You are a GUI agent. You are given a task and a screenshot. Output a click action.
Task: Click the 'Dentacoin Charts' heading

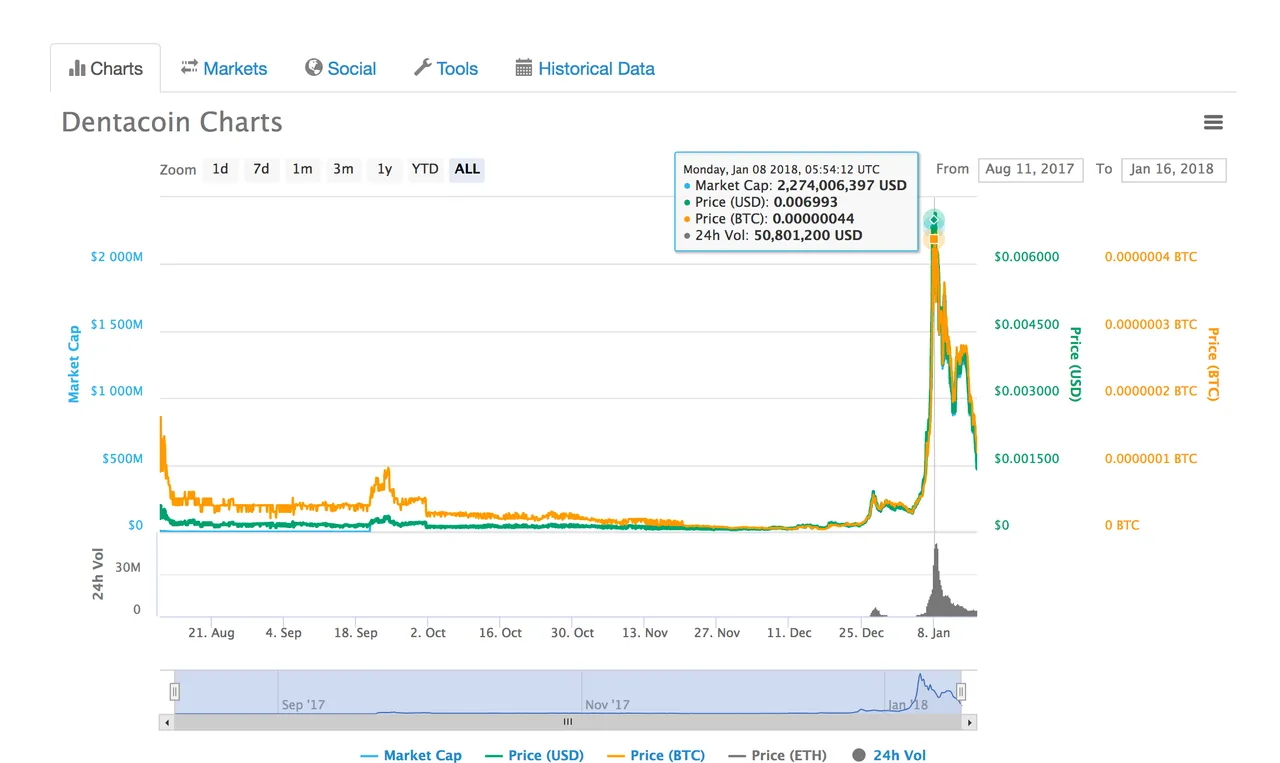(x=172, y=122)
